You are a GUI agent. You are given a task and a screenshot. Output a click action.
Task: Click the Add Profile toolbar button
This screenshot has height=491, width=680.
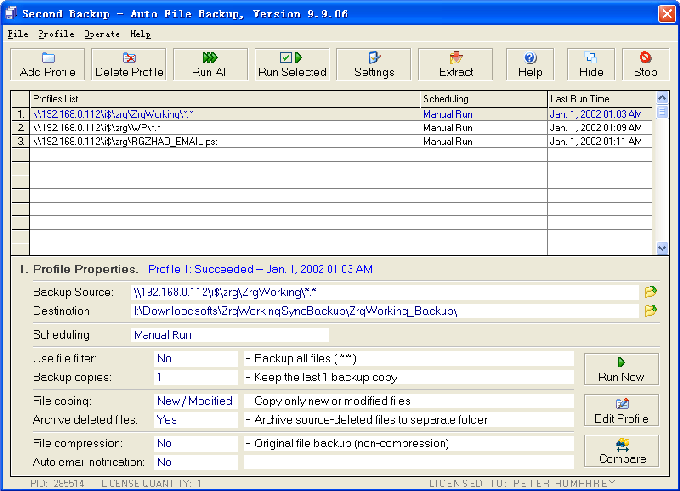click(x=47, y=64)
